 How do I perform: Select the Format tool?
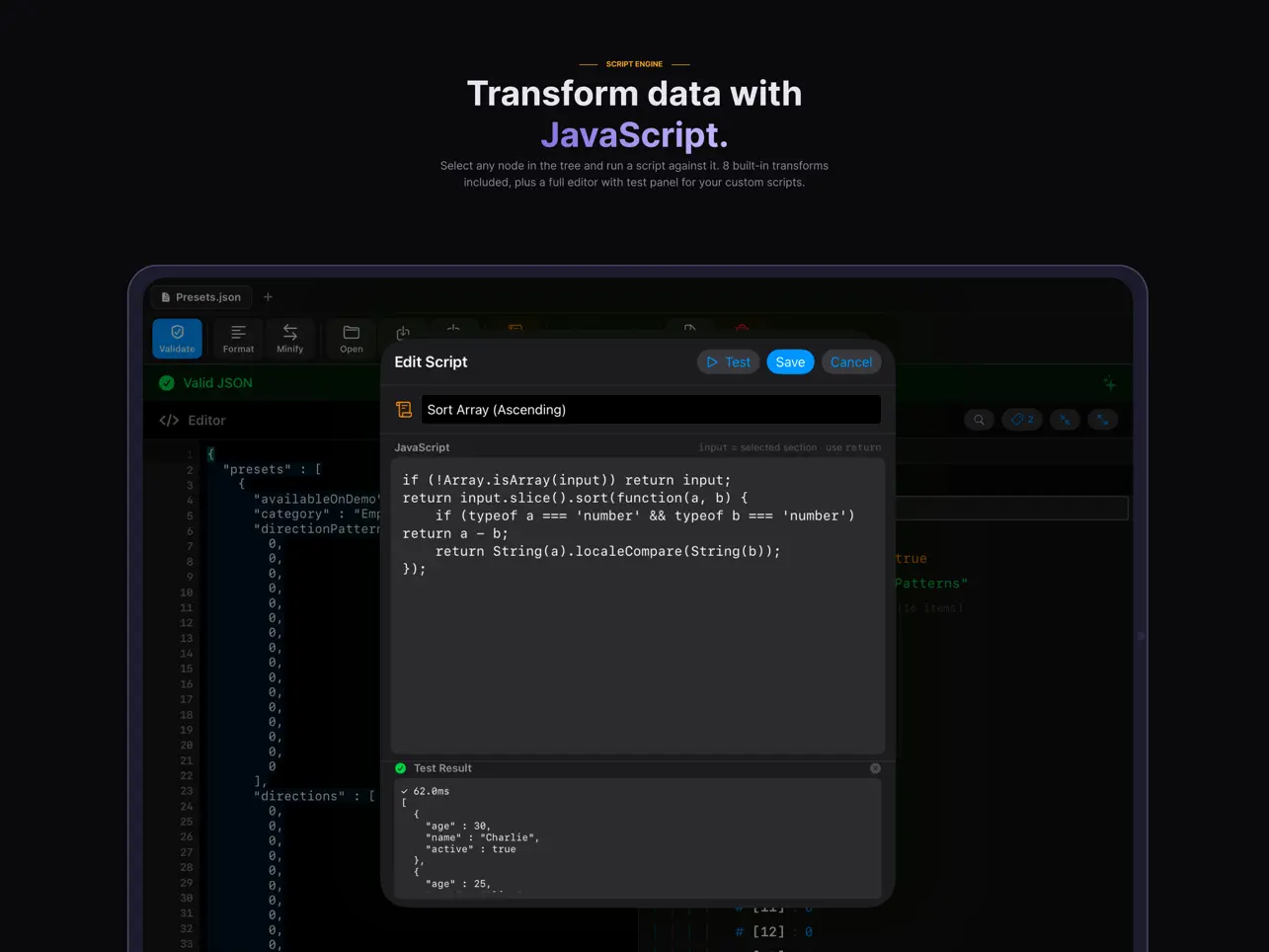[237, 339]
